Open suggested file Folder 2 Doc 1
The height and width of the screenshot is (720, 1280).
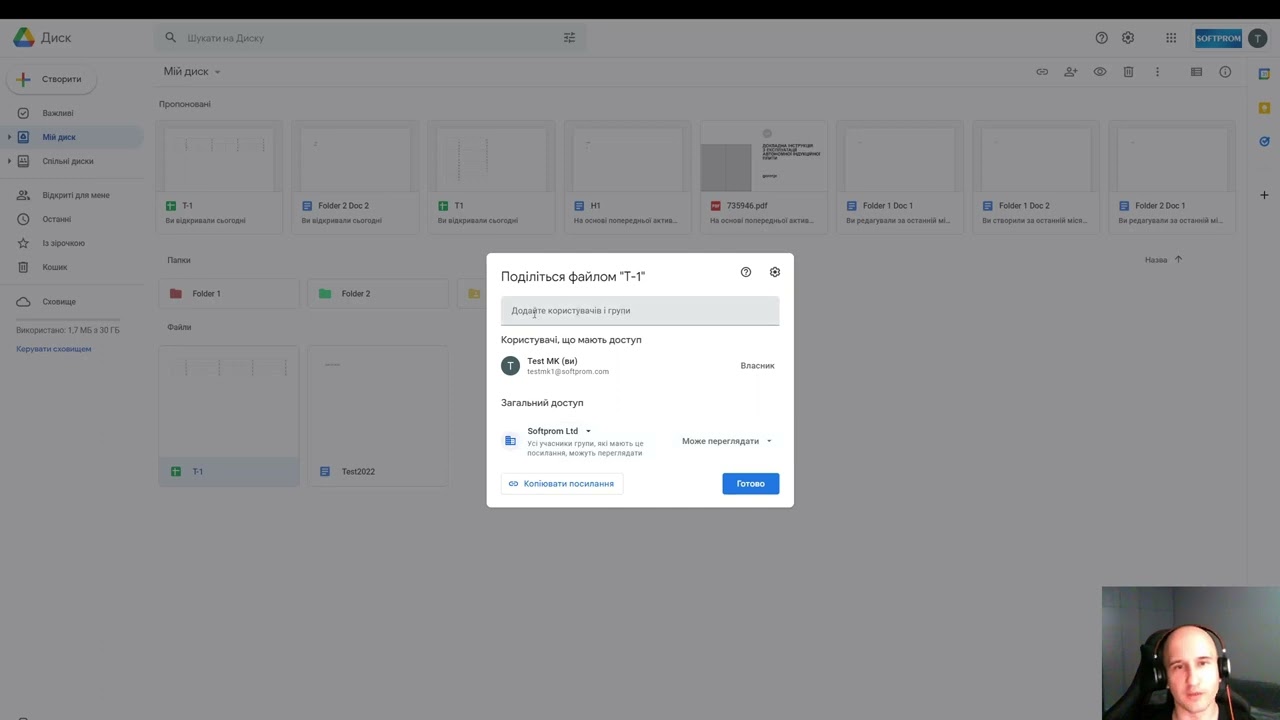point(1171,177)
